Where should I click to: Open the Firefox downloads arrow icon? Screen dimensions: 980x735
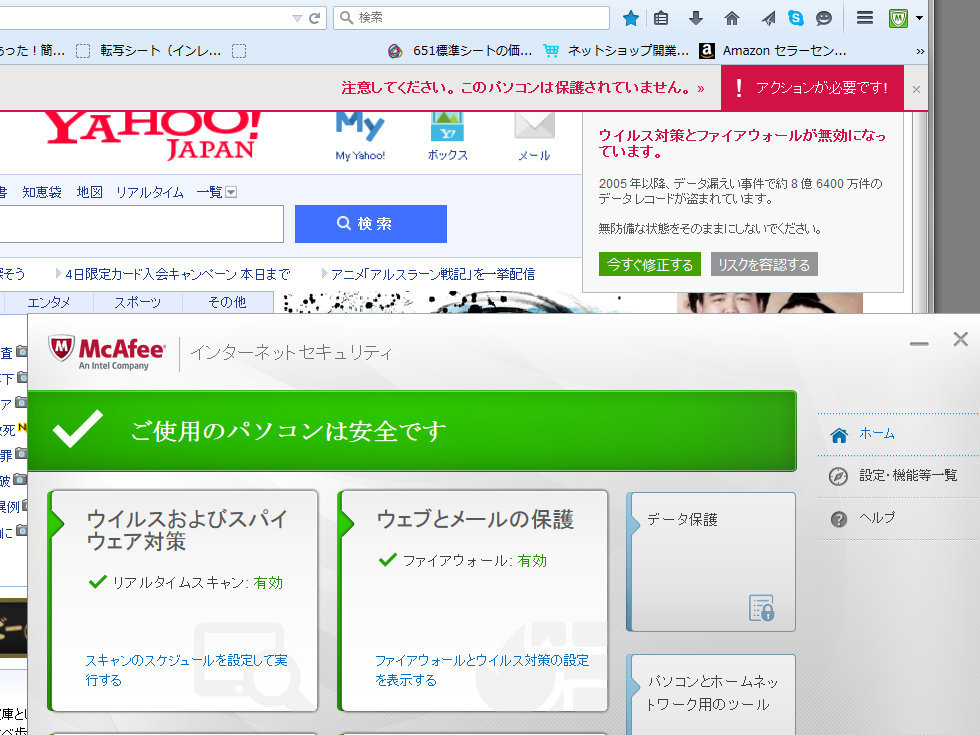coord(697,18)
